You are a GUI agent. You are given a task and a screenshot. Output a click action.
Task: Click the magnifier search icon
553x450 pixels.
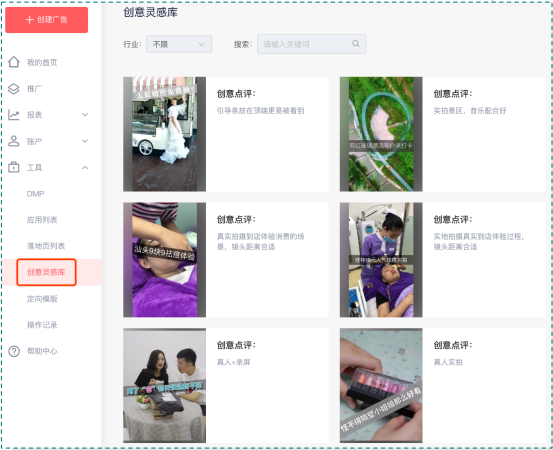point(356,43)
